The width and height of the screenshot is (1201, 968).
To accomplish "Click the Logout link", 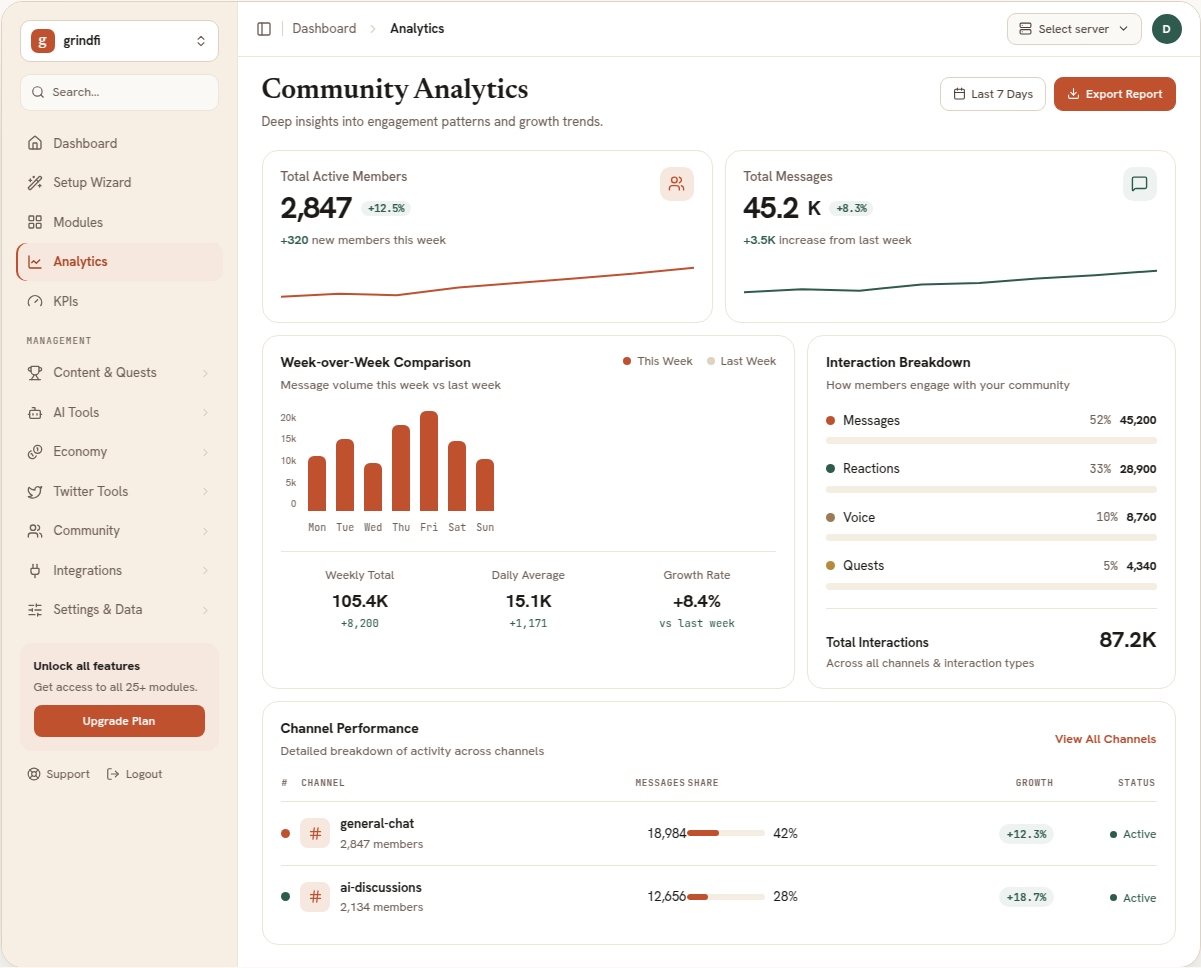I will tap(134, 774).
